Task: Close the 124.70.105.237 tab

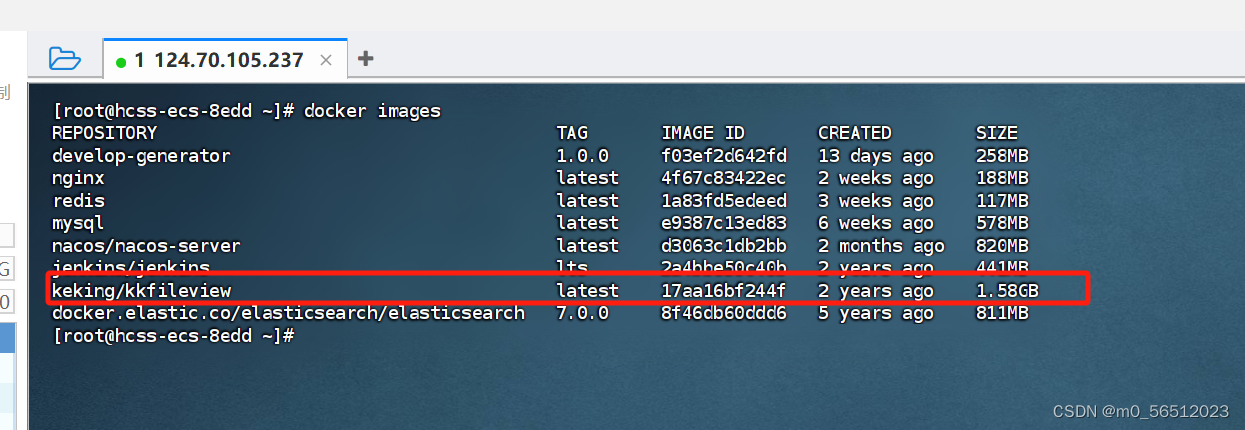Action: pos(326,60)
